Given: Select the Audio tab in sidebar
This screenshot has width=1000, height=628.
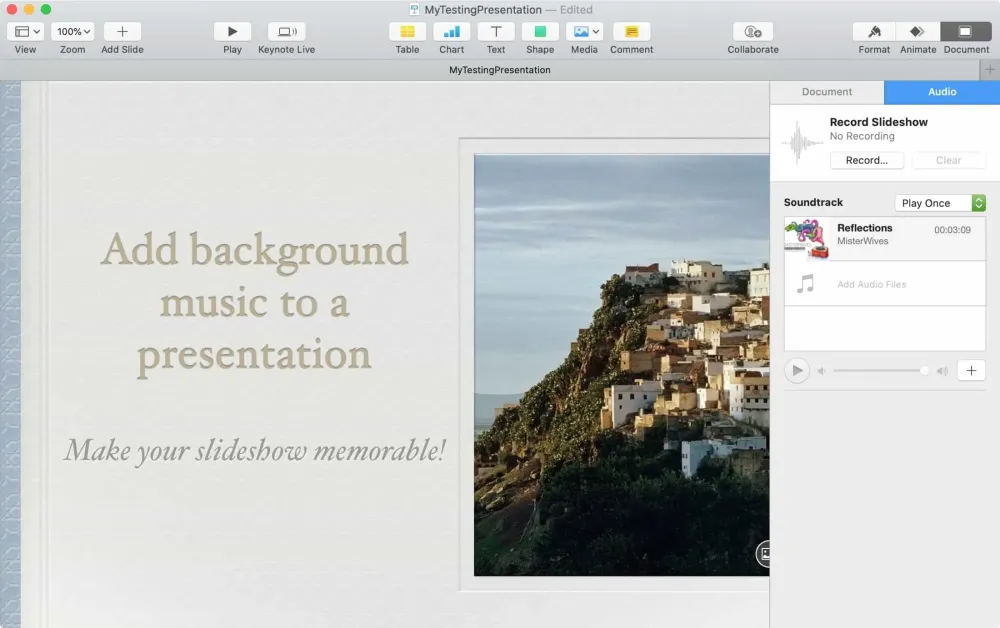Looking at the screenshot, I should tap(942, 92).
